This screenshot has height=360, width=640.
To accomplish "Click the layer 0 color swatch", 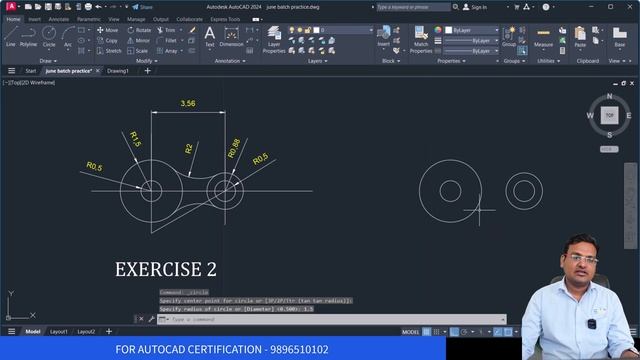I will (316, 30).
